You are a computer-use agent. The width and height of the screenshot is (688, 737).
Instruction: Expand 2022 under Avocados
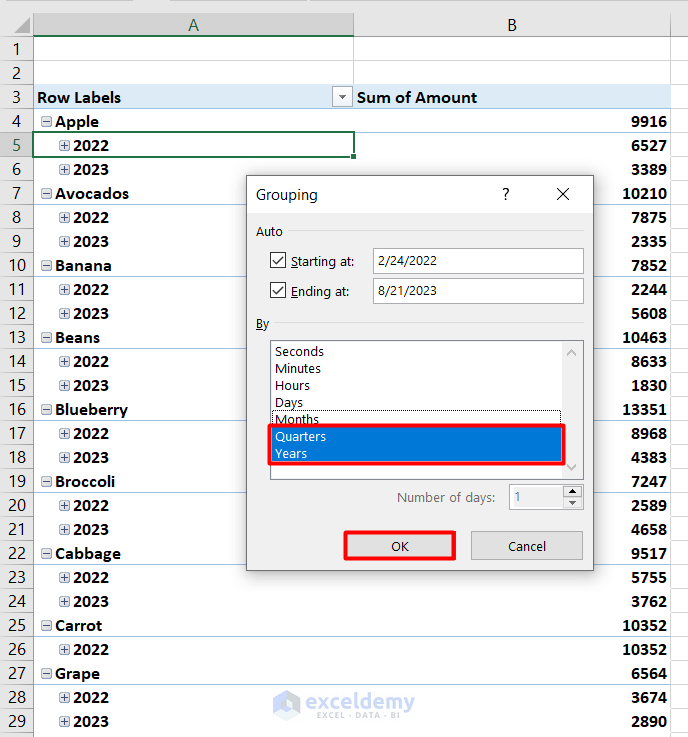(64, 218)
